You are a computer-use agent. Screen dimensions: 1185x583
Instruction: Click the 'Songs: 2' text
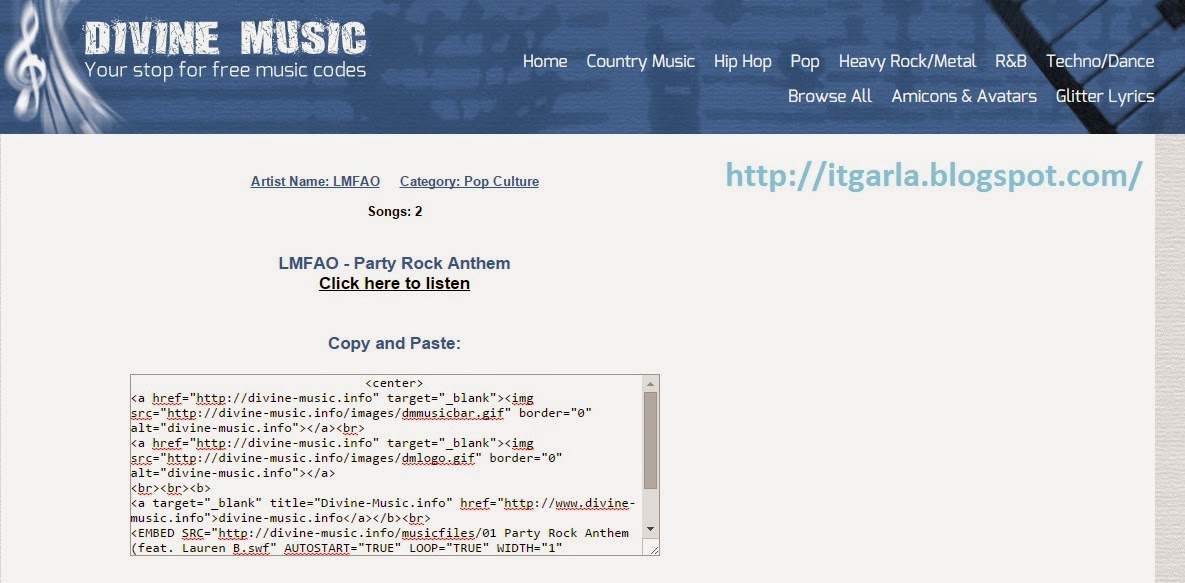point(394,212)
